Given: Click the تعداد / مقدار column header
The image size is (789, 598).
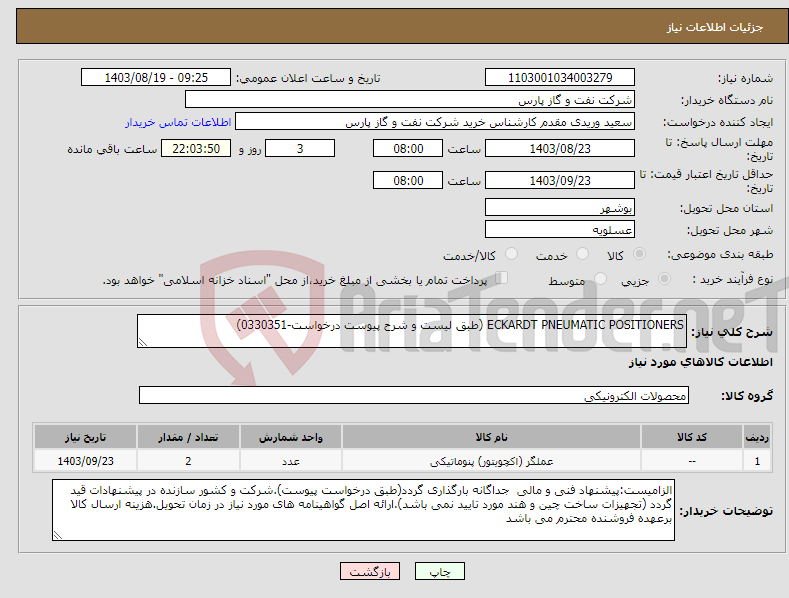Looking at the screenshot, I should point(188,437).
